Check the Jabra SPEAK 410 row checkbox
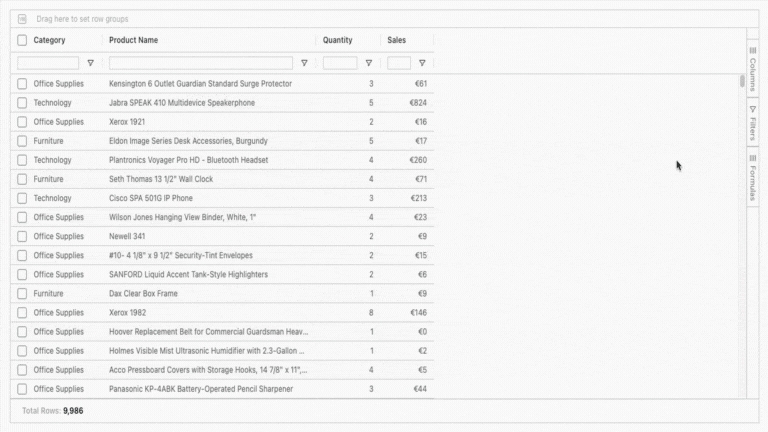 point(22,103)
